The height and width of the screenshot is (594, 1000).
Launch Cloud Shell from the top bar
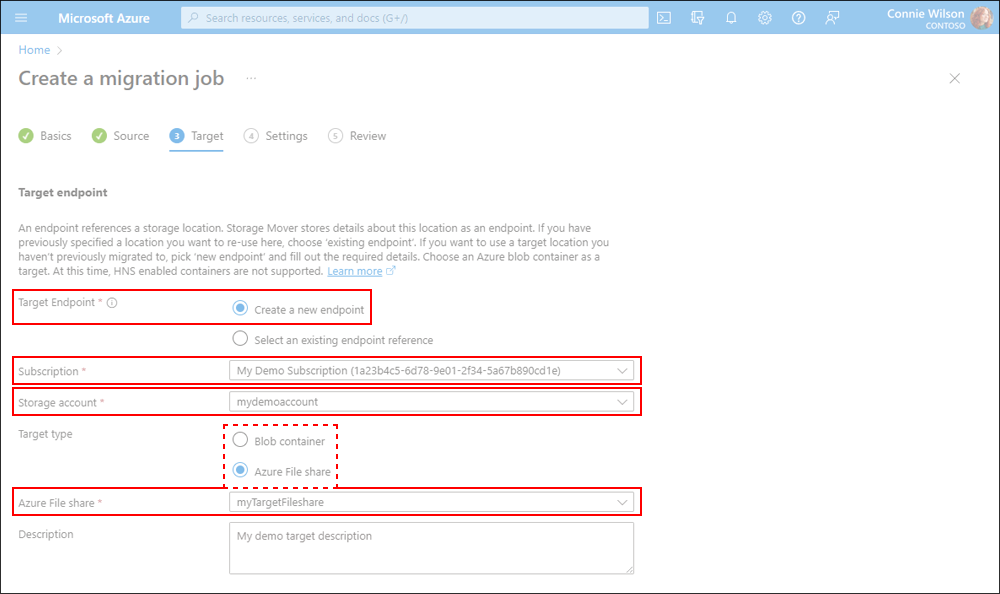[x=664, y=18]
